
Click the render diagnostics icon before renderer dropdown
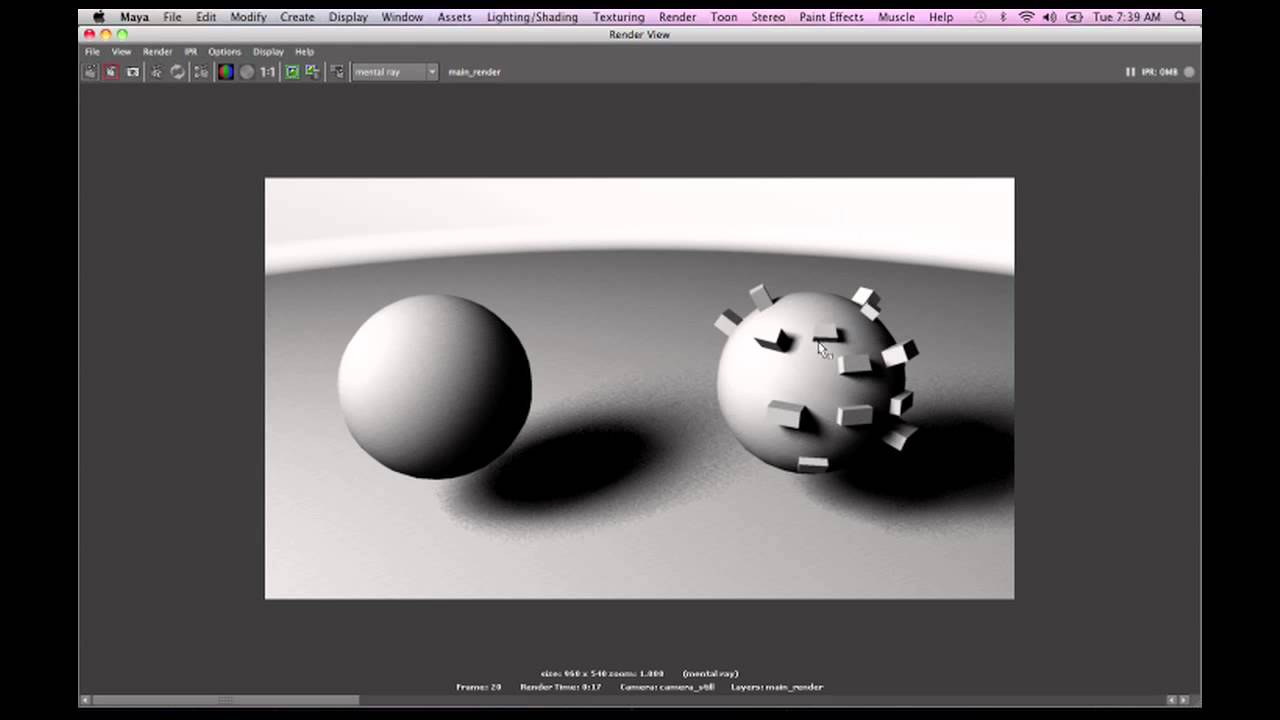pyautogui.click(x=337, y=72)
